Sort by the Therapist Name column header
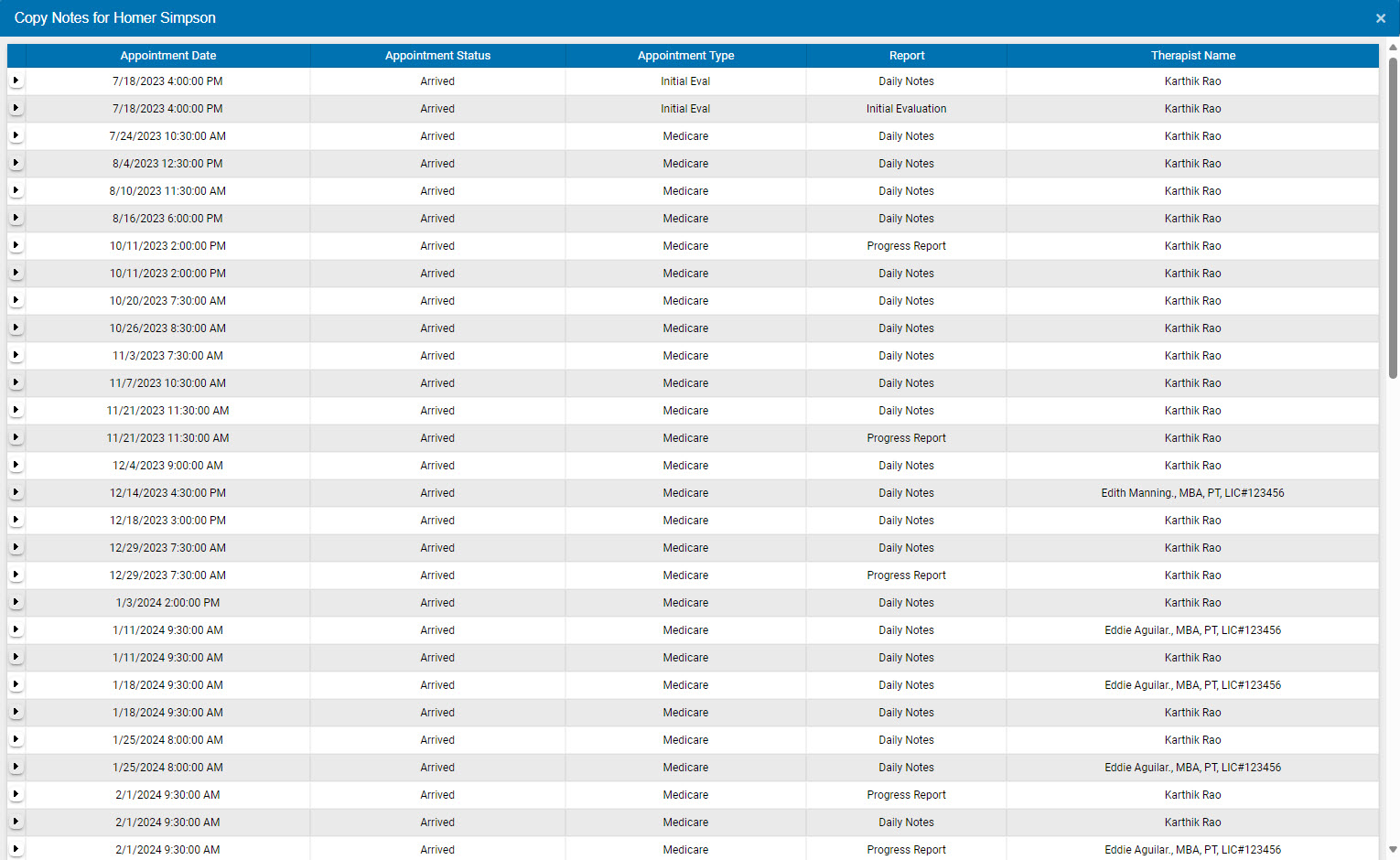The image size is (1400, 860). pyautogui.click(x=1192, y=56)
